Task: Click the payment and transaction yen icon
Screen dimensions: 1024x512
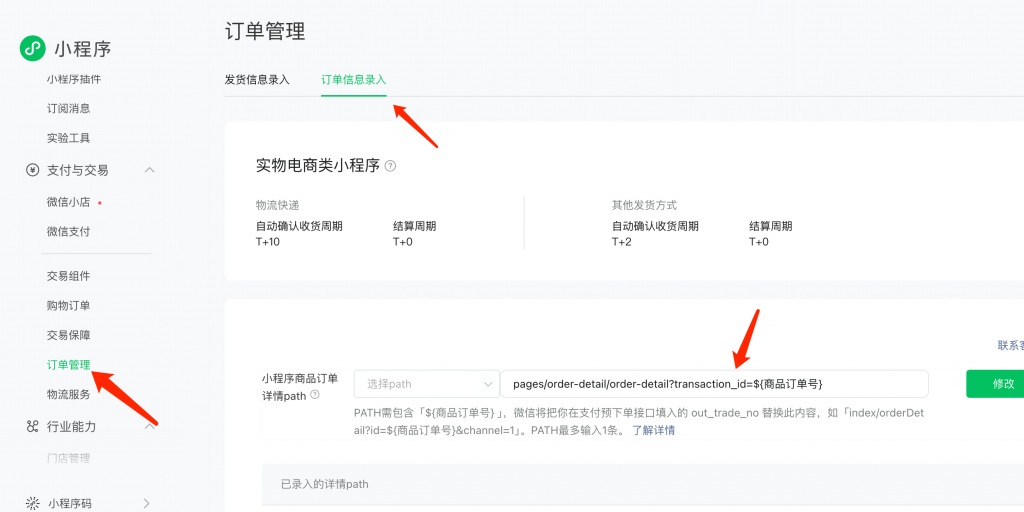Action: (32, 170)
